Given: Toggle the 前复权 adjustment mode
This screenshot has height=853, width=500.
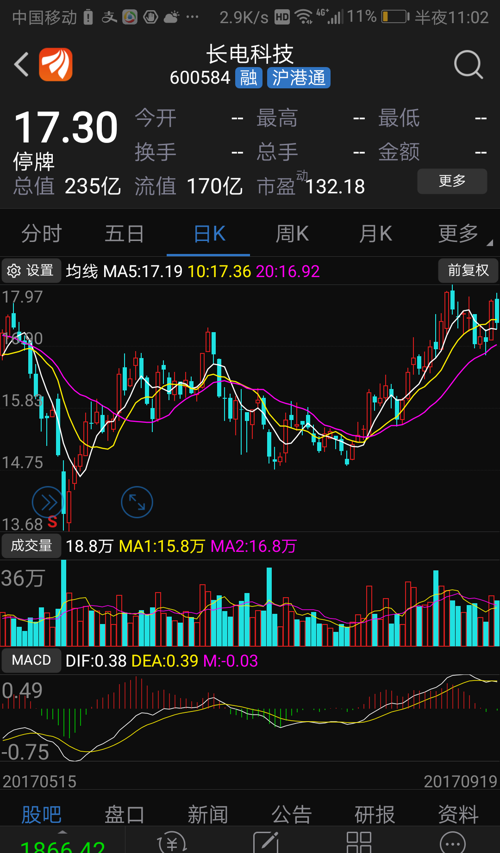Looking at the screenshot, I should tap(468, 270).
